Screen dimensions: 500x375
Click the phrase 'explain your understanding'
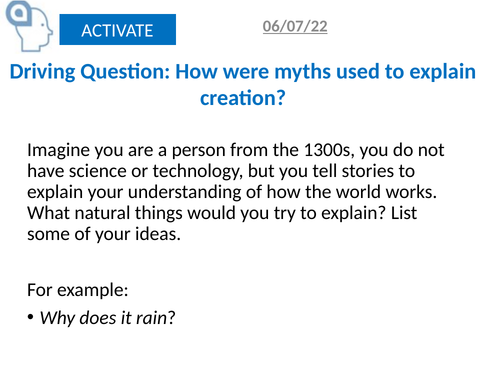tap(134, 192)
